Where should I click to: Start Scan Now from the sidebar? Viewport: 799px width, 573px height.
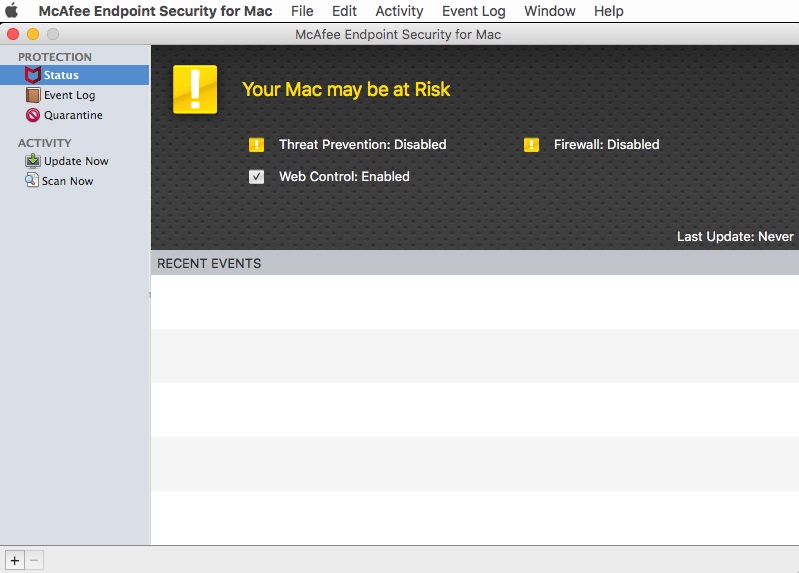pos(74,180)
